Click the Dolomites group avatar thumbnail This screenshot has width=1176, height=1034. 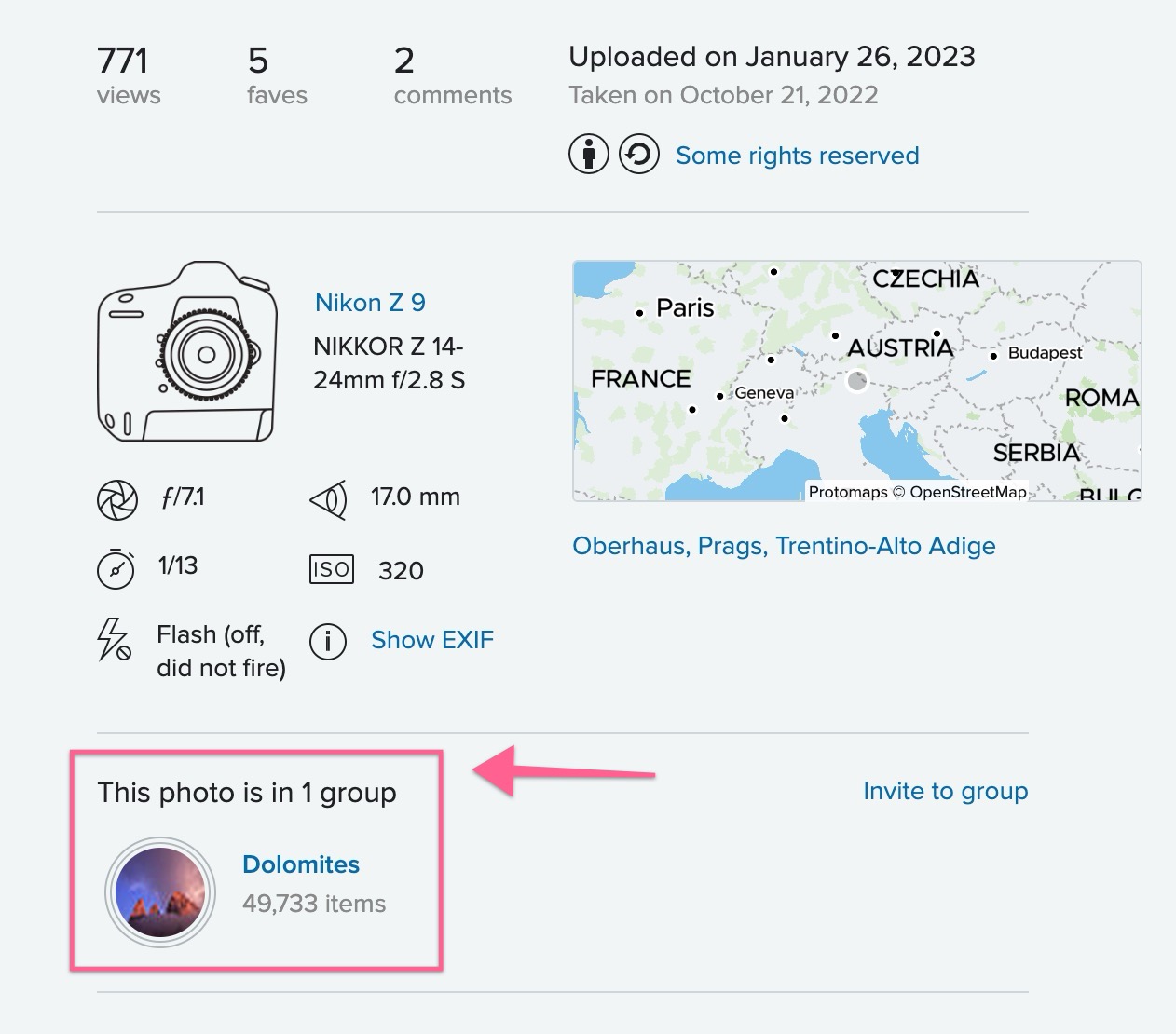point(160,892)
